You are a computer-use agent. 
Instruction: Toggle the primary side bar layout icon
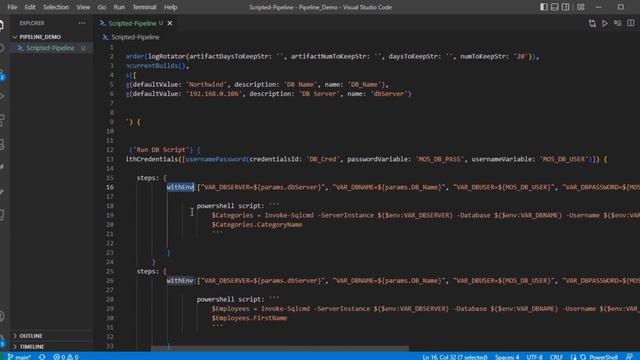pos(544,7)
